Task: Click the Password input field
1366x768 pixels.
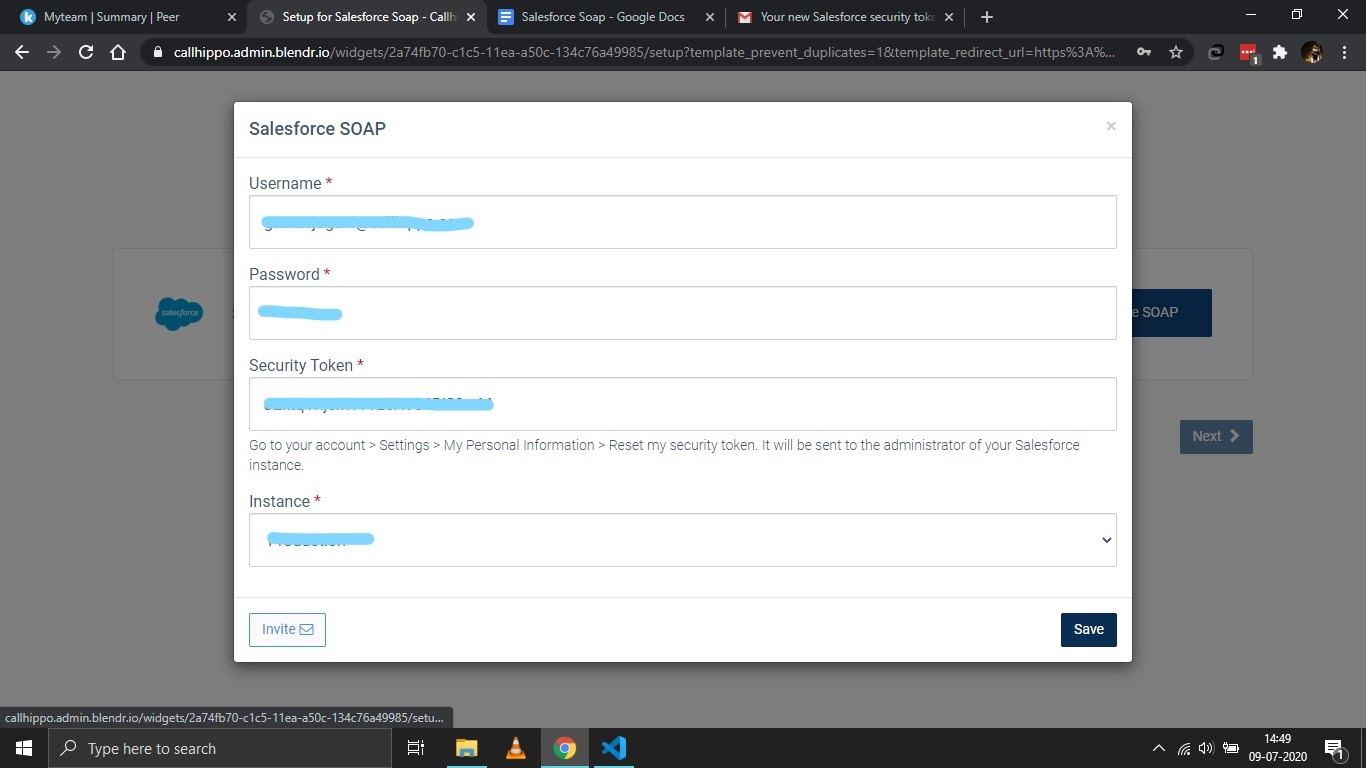Action: [683, 313]
